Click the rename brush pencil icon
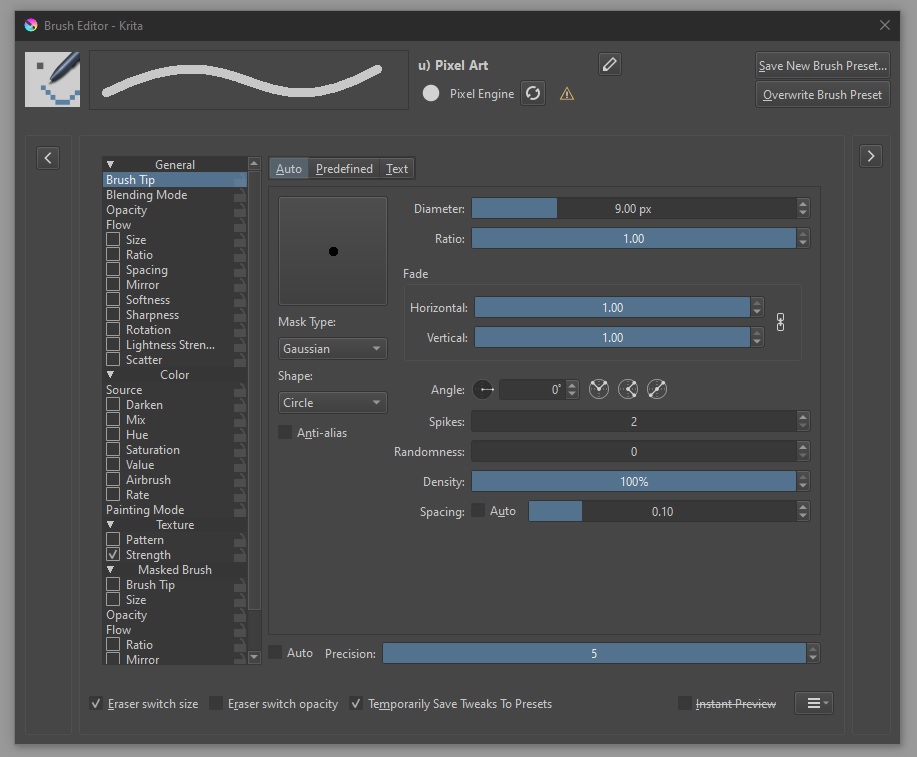Image resolution: width=917 pixels, height=757 pixels. (610, 65)
